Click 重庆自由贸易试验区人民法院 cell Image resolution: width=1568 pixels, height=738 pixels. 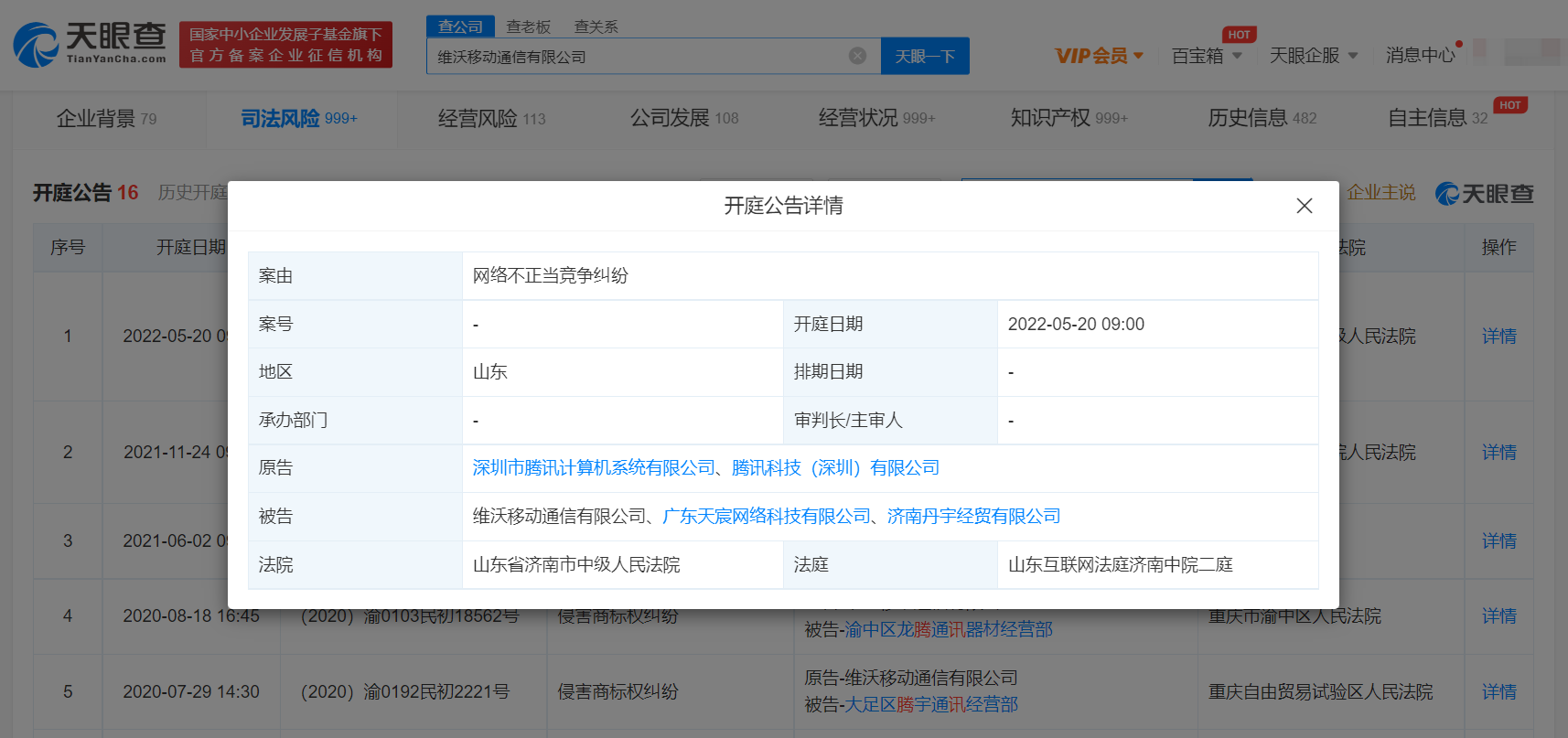[1320, 691]
